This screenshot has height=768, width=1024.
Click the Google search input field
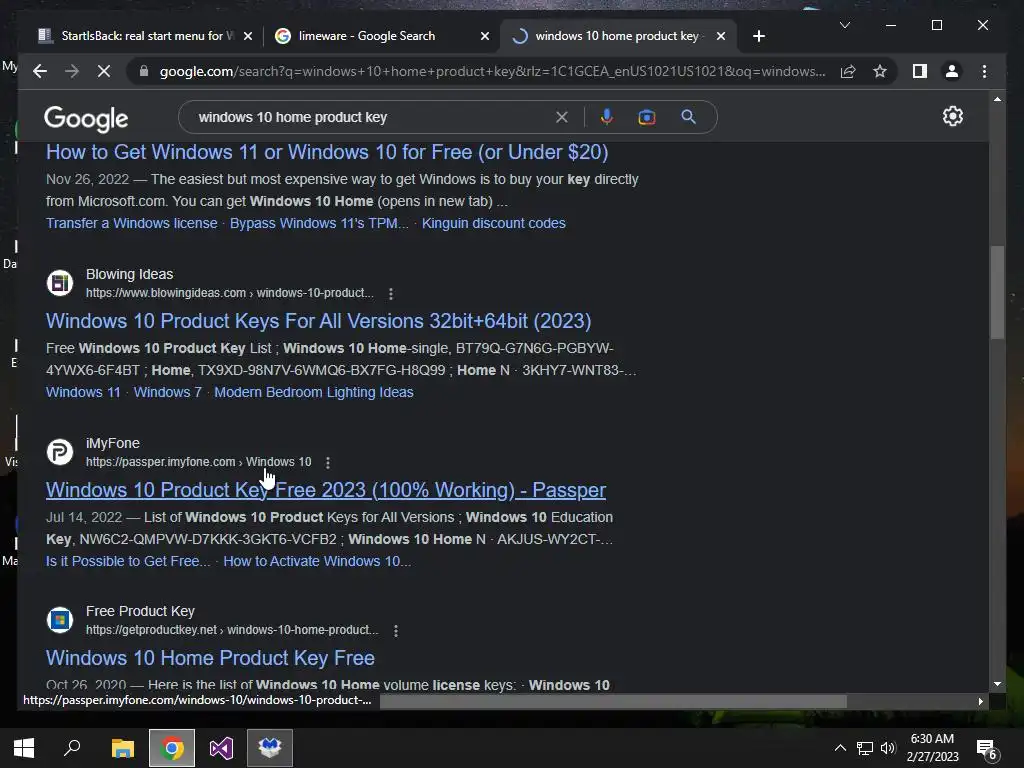(x=372, y=117)
